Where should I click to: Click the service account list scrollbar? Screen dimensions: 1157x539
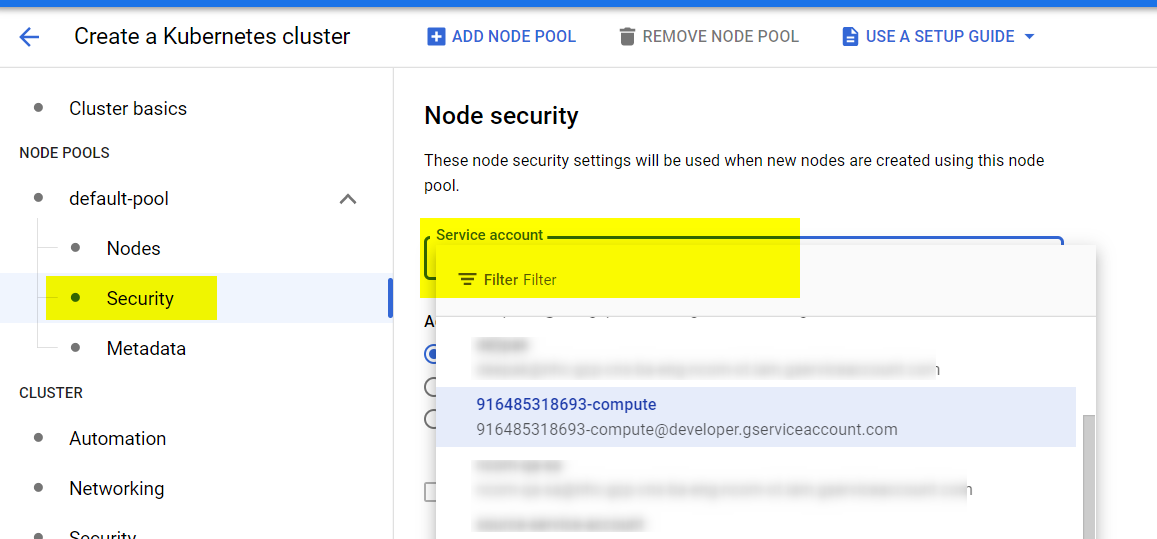(x=1088, y=477)
